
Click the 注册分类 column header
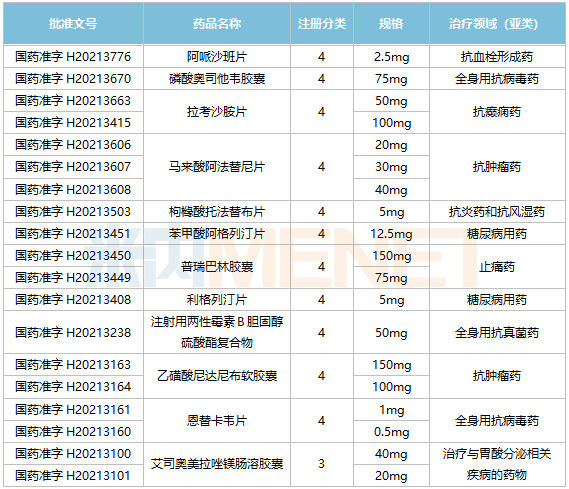(x=322, y=24)
